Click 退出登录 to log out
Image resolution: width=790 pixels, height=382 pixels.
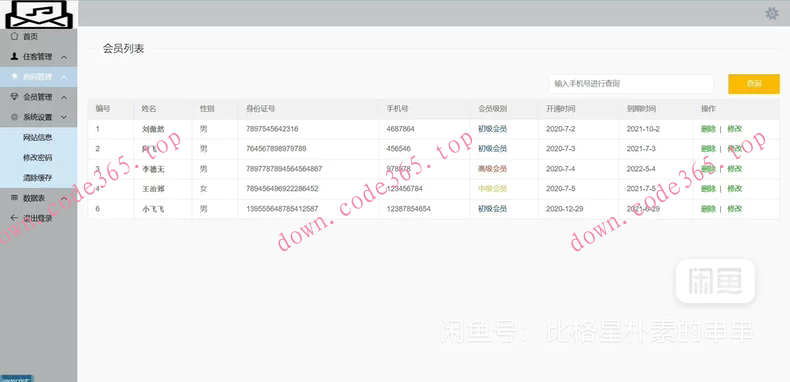[x=38, y=218]
